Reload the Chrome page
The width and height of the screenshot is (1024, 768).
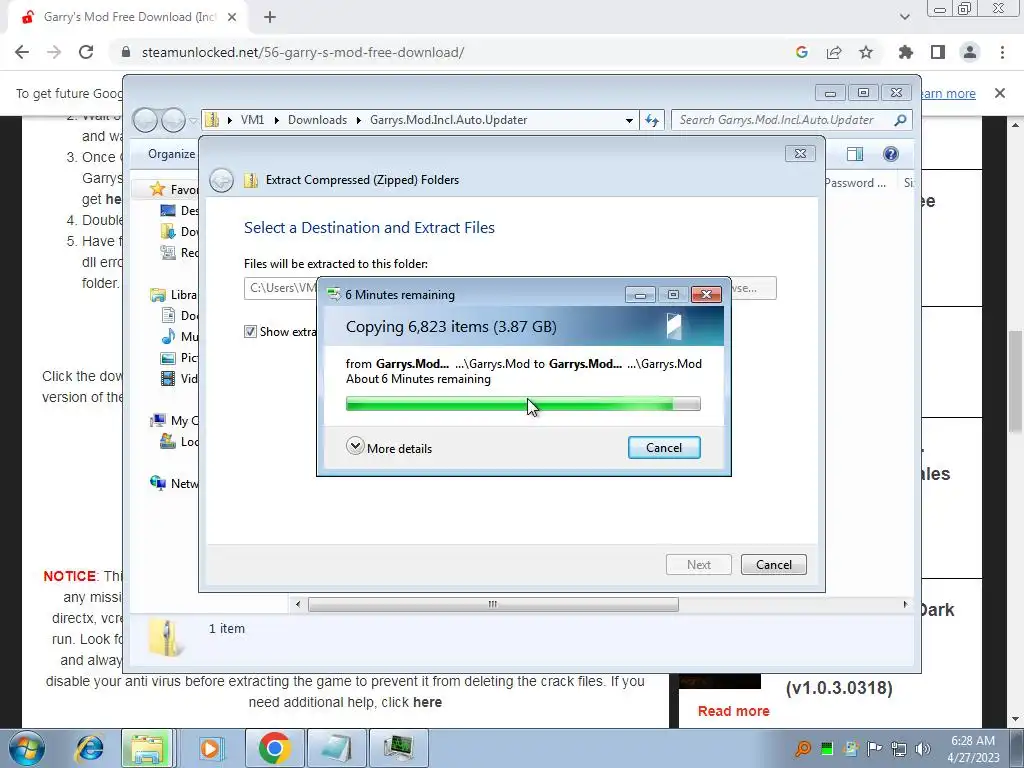86,52
